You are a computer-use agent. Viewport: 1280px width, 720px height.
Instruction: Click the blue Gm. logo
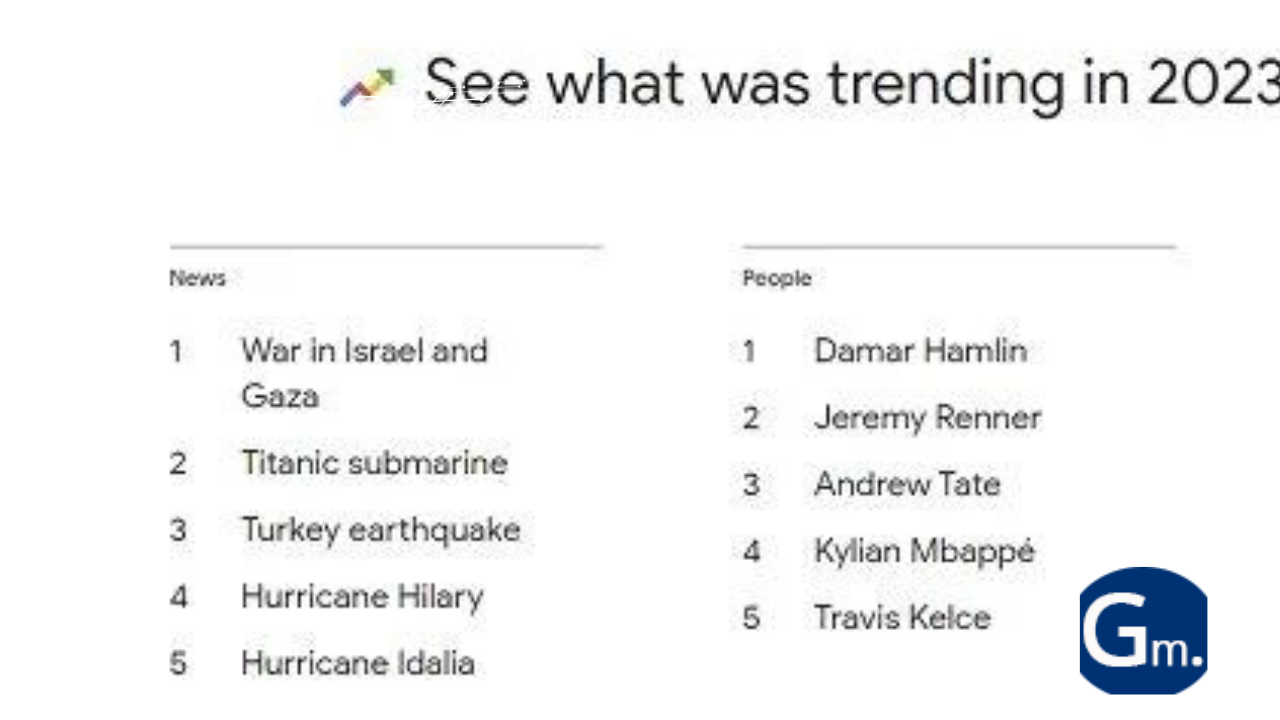[x=1143, y=631]
